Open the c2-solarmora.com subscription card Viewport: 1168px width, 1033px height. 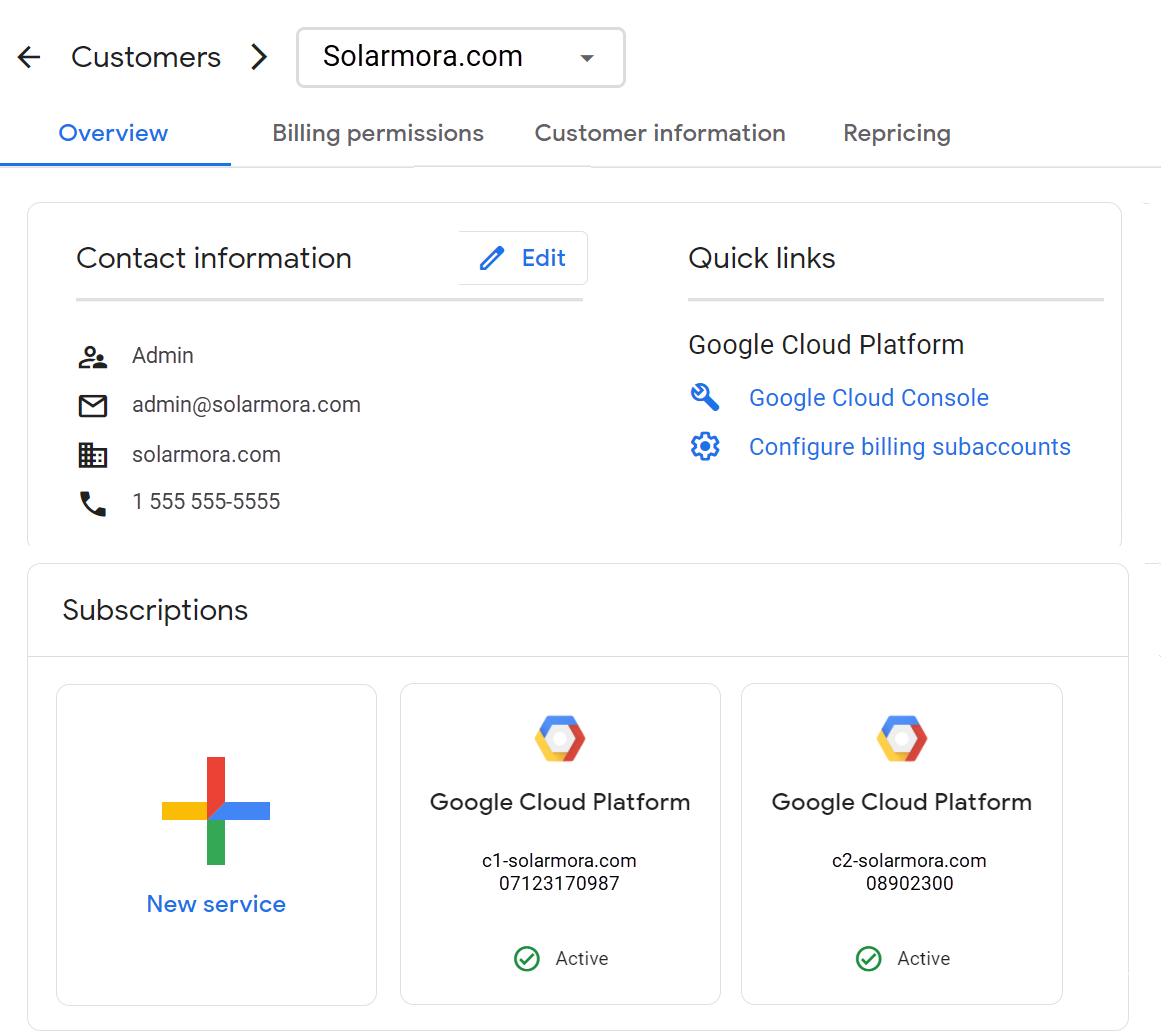(902, 844)
